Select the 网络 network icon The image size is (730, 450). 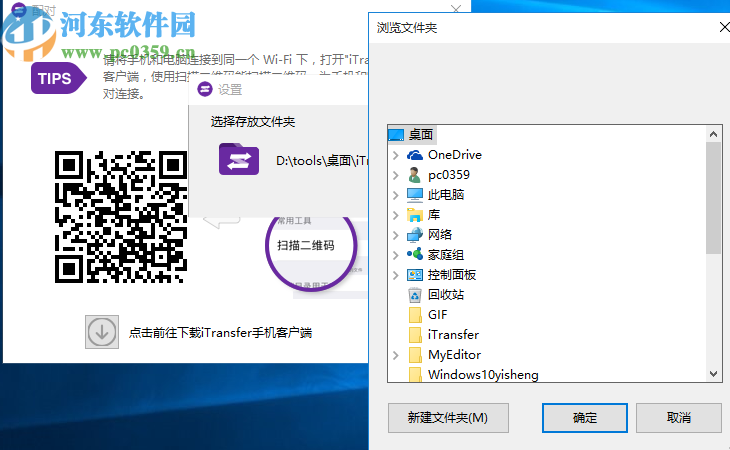tap(415, 235)
